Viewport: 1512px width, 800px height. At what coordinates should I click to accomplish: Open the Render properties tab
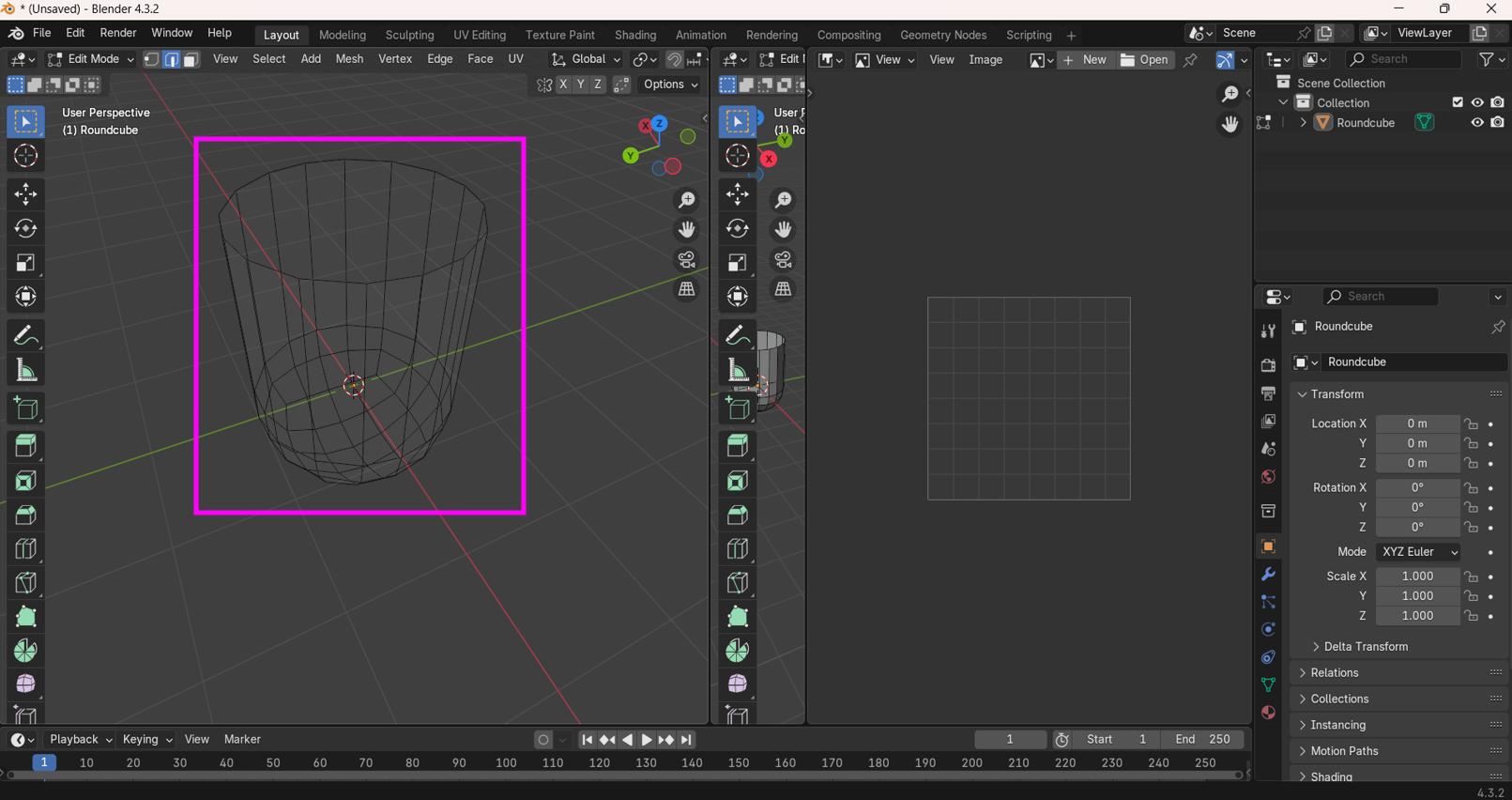pyautogui.click(x=1268, y=365)
